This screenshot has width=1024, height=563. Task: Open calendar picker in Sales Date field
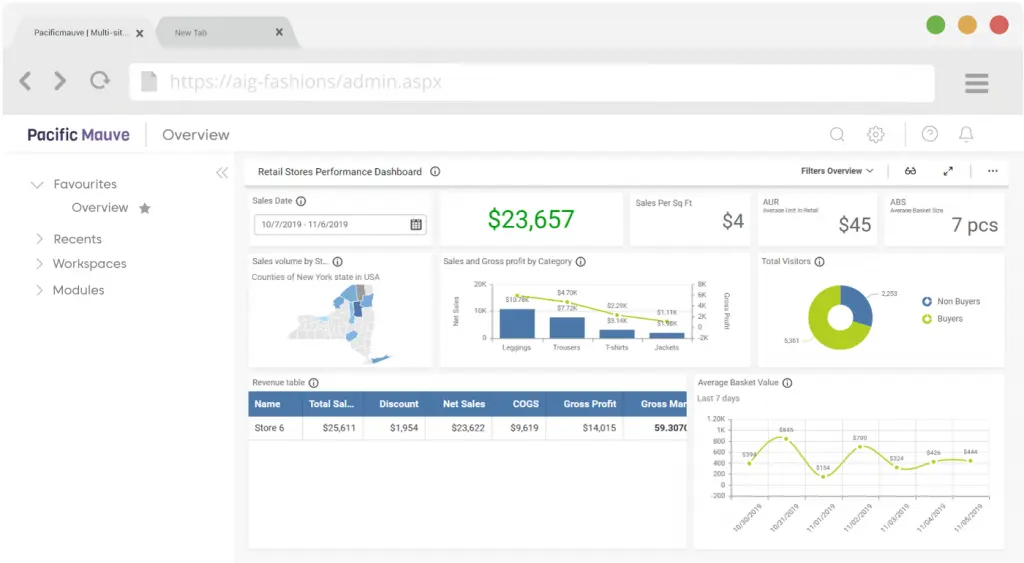tap(416, 224)
